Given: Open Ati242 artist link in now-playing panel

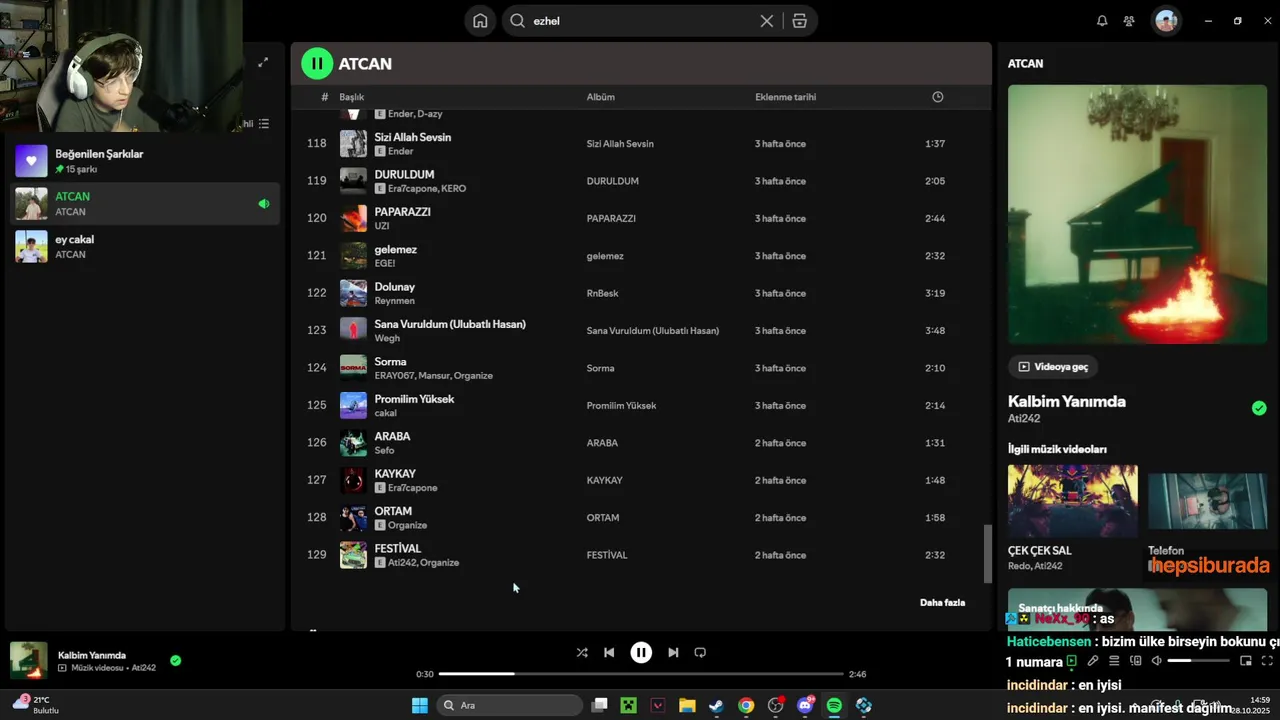Looking at the screenshot, I should [1024, 419].
